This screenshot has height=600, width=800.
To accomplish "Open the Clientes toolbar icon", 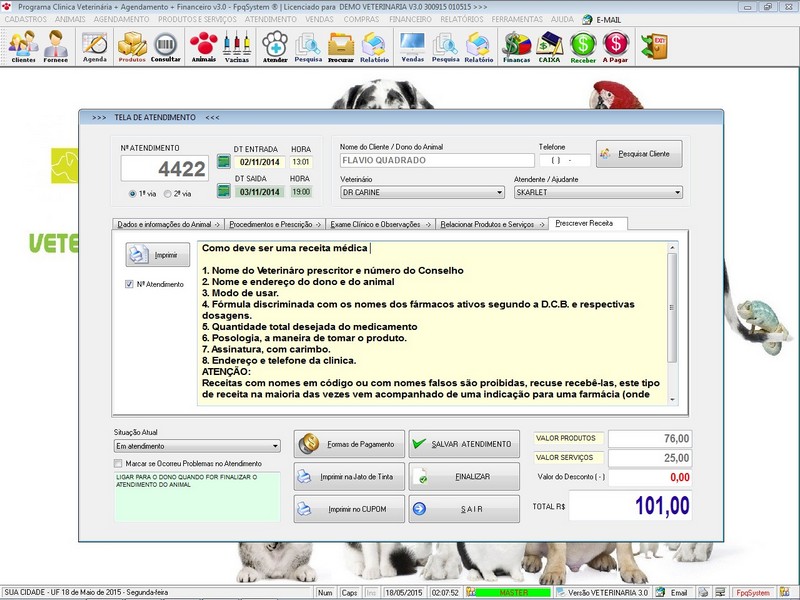I will click(23, 46).
